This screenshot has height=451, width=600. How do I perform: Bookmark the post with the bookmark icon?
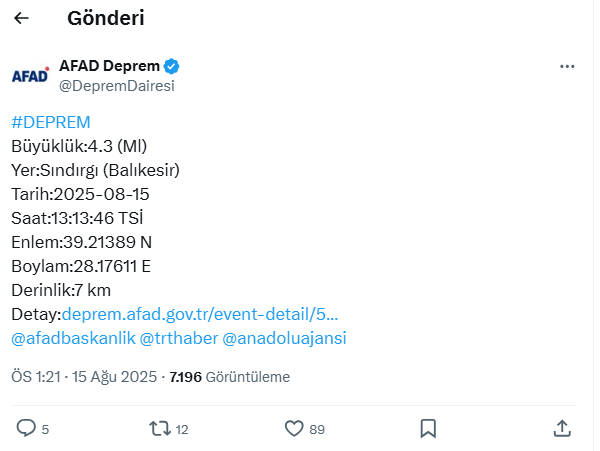[428, 428]
